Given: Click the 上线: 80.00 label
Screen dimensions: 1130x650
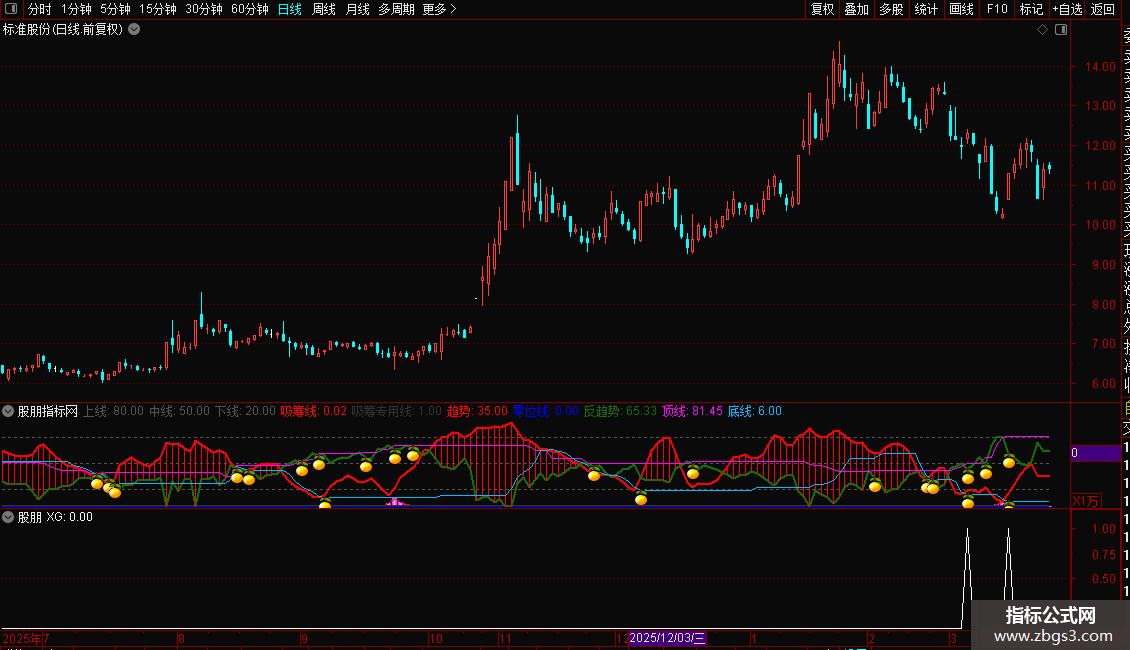Looking at the screenshot, I should (x=114, y=411).
